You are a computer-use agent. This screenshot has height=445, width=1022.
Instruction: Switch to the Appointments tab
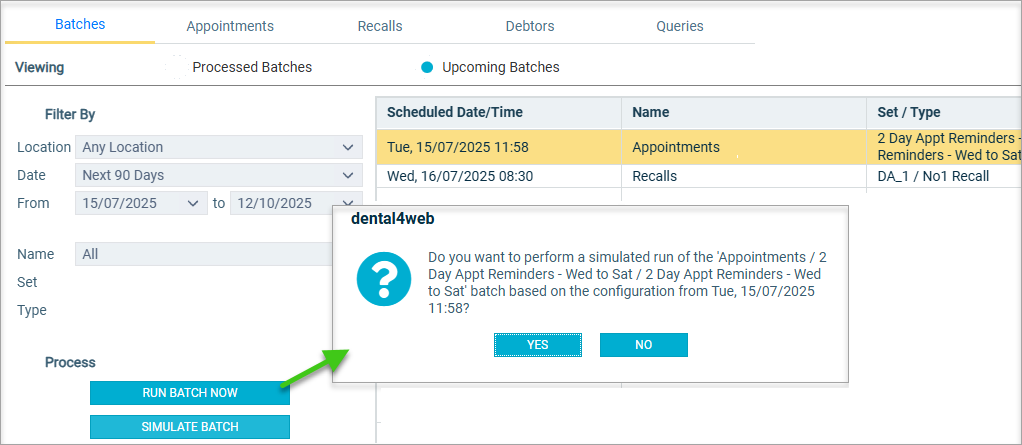click(x=230, y=26)
